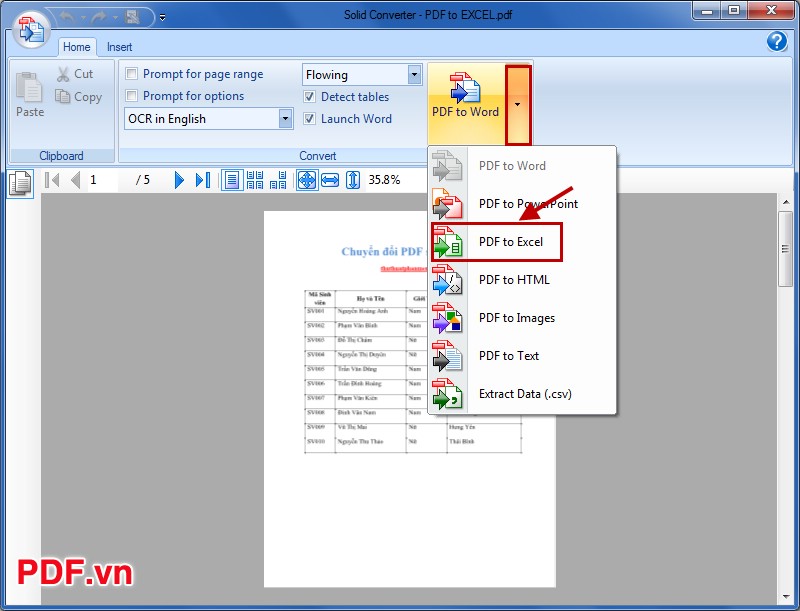Switch to the Home ribbon tab
Viewport: 800px width, 611px height.
pos(77,47)
